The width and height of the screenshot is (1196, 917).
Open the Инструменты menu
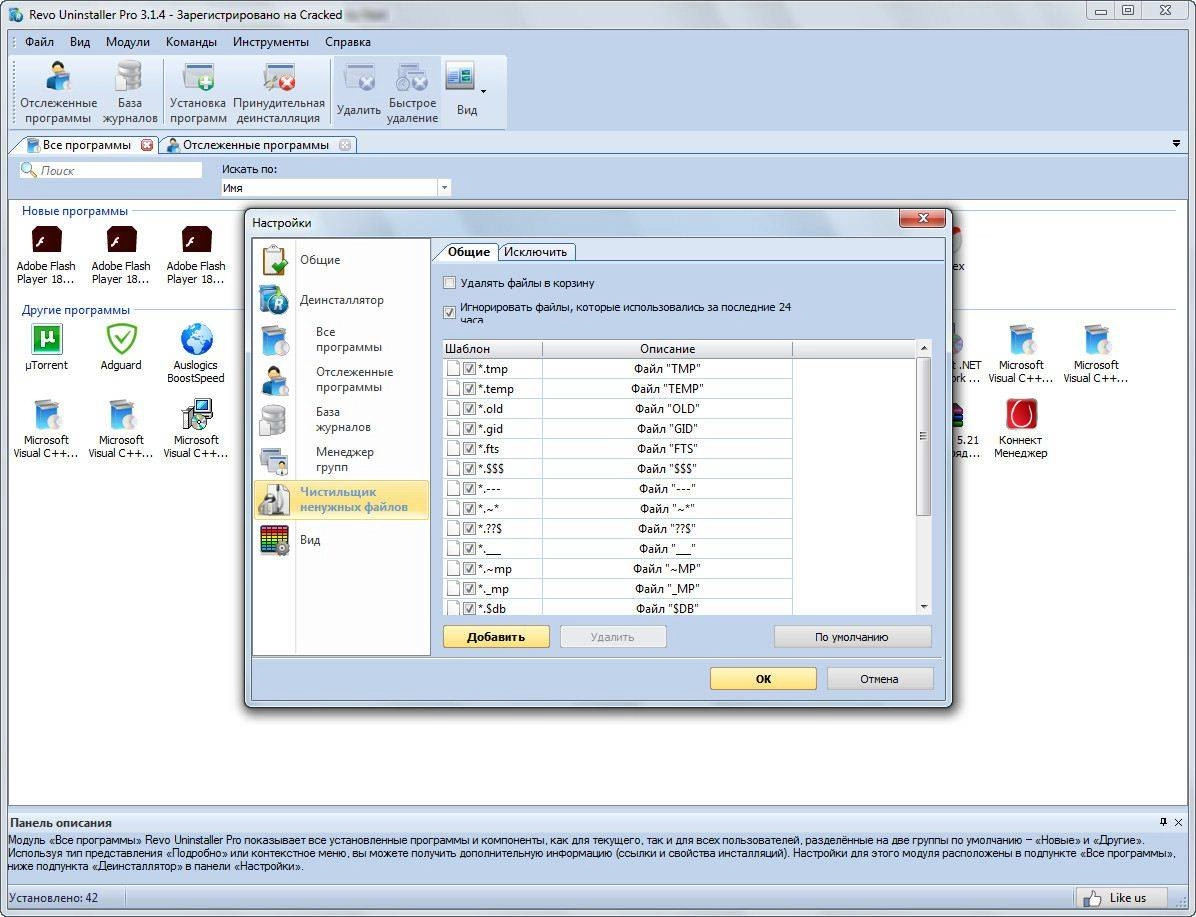[271, 42]
